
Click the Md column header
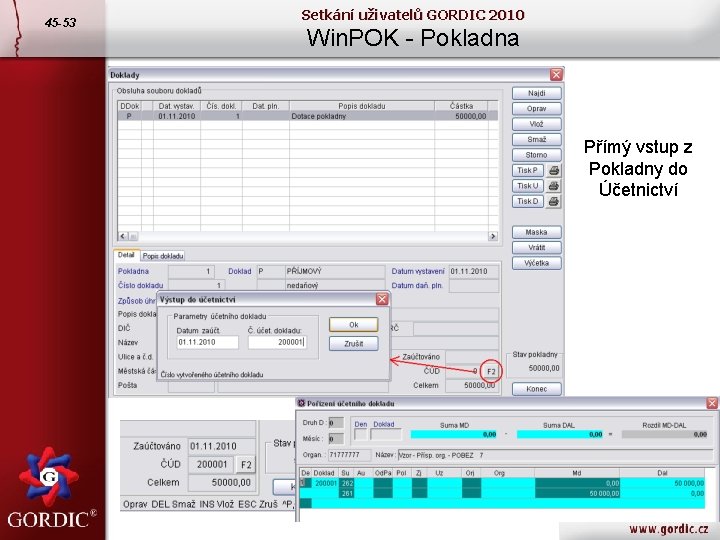pos(577,473)
